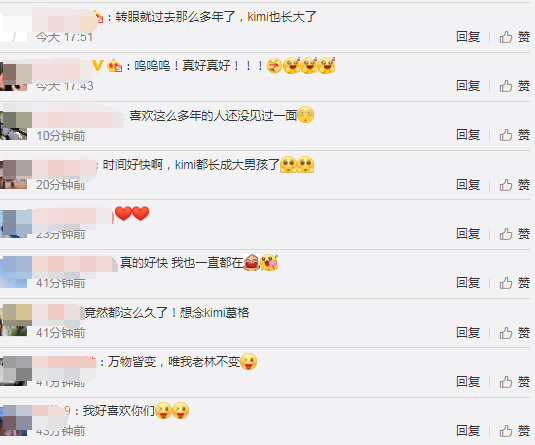Like the red hearts comment
The width and height of the screenshot is (535, 445).
pyautogui.click(x=515, y=234)
